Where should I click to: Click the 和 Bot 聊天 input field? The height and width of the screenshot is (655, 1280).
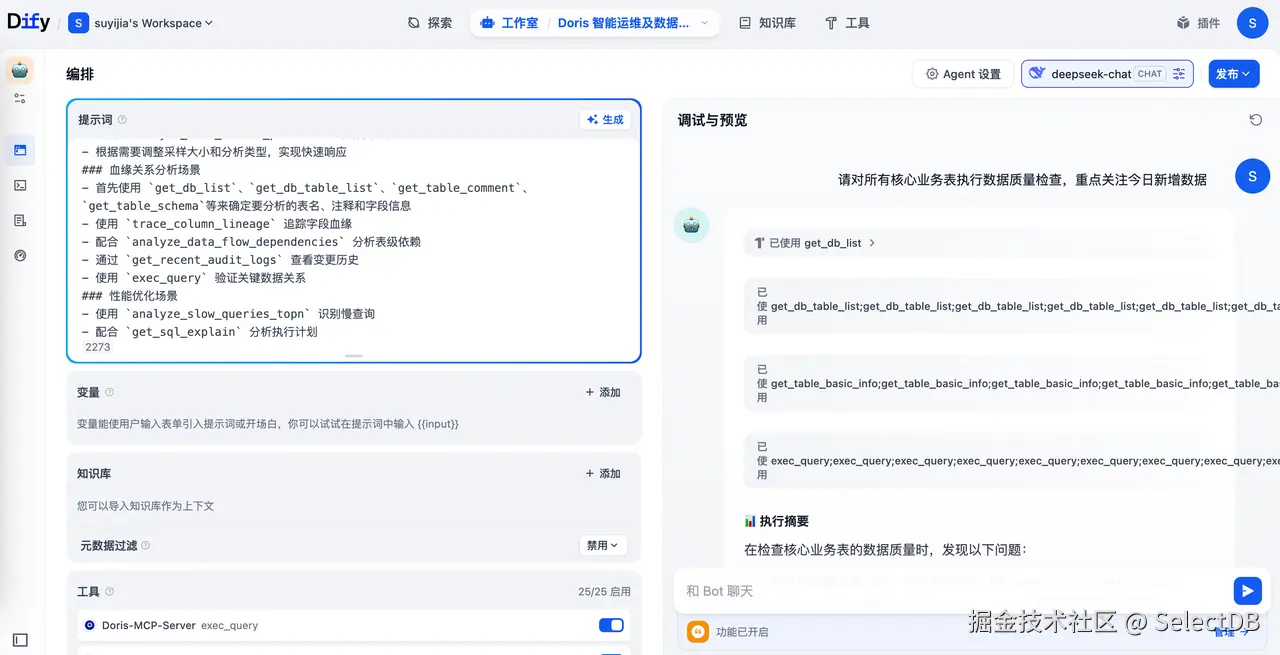point(900,590)
